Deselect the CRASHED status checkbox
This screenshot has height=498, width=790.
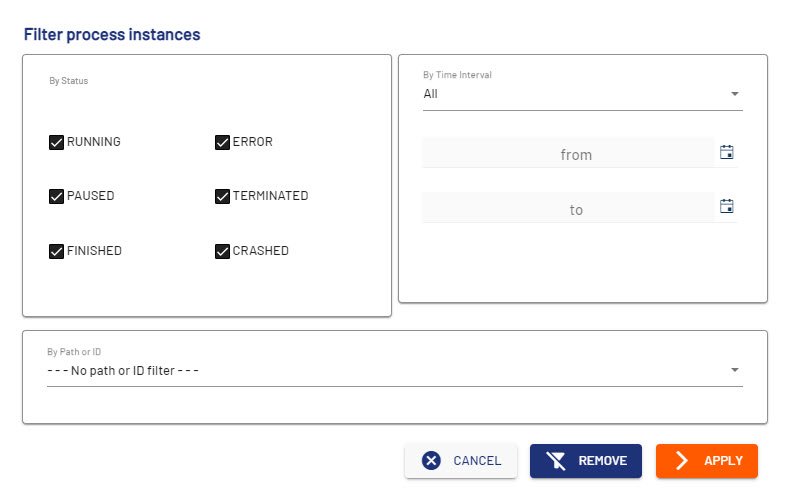pos(223,251)
